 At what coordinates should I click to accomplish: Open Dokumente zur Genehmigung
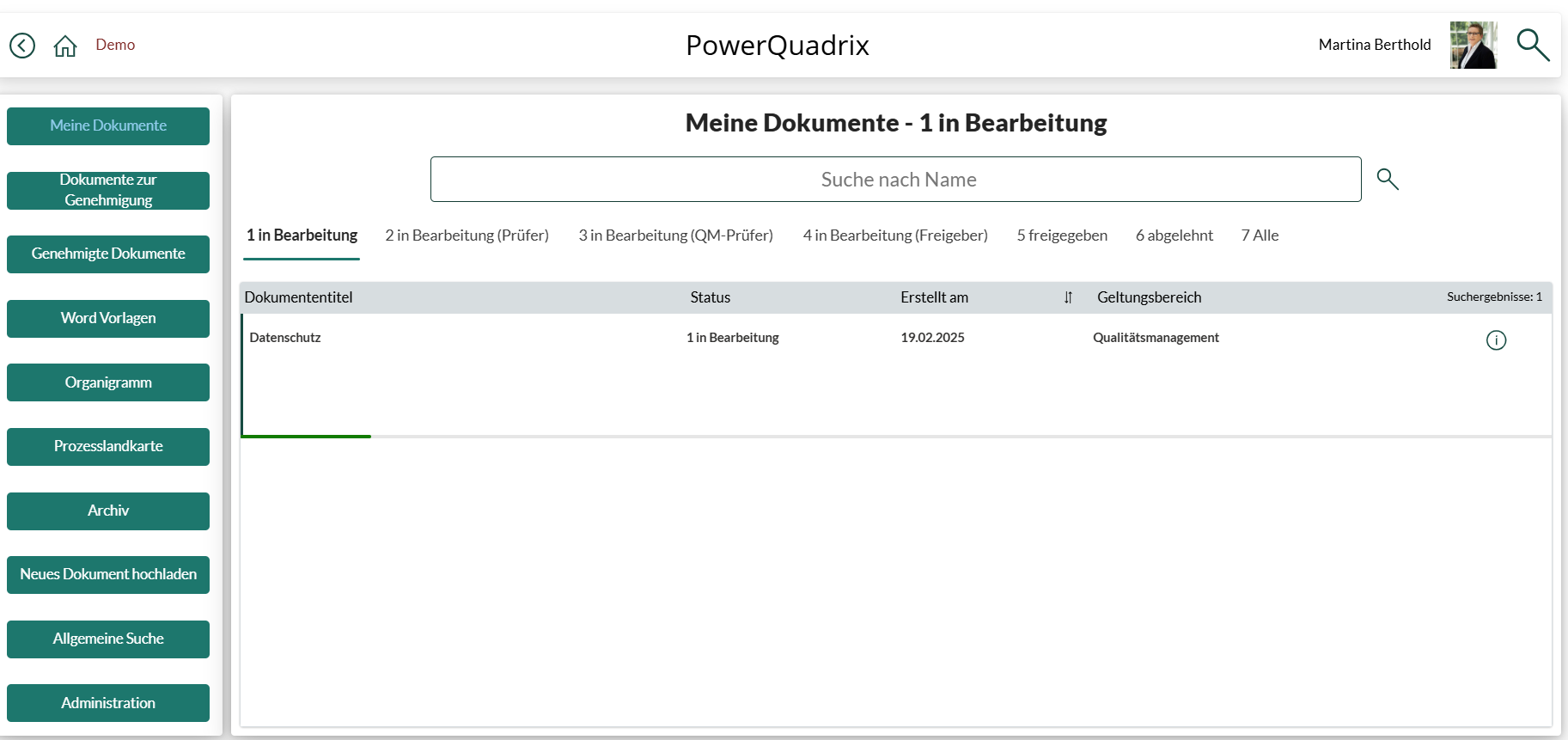[x=108, y=191]
